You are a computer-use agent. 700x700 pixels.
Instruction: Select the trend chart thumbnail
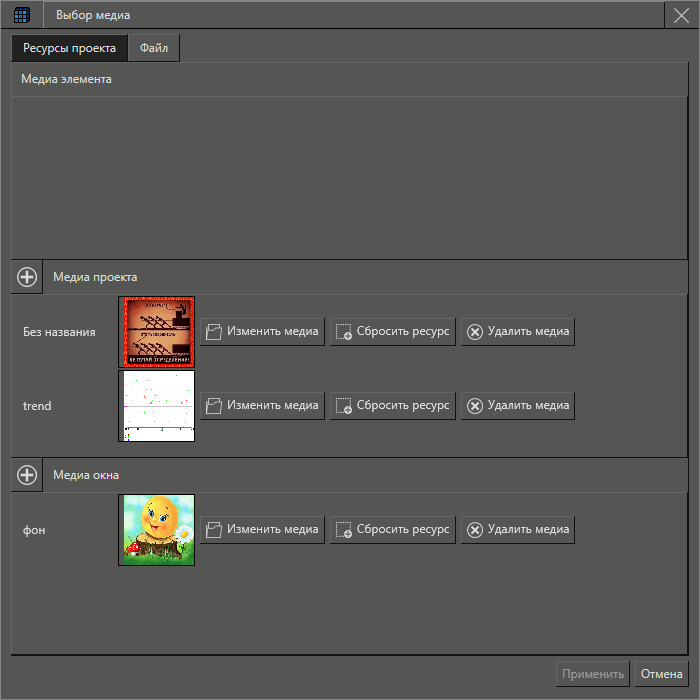(157, 406)
